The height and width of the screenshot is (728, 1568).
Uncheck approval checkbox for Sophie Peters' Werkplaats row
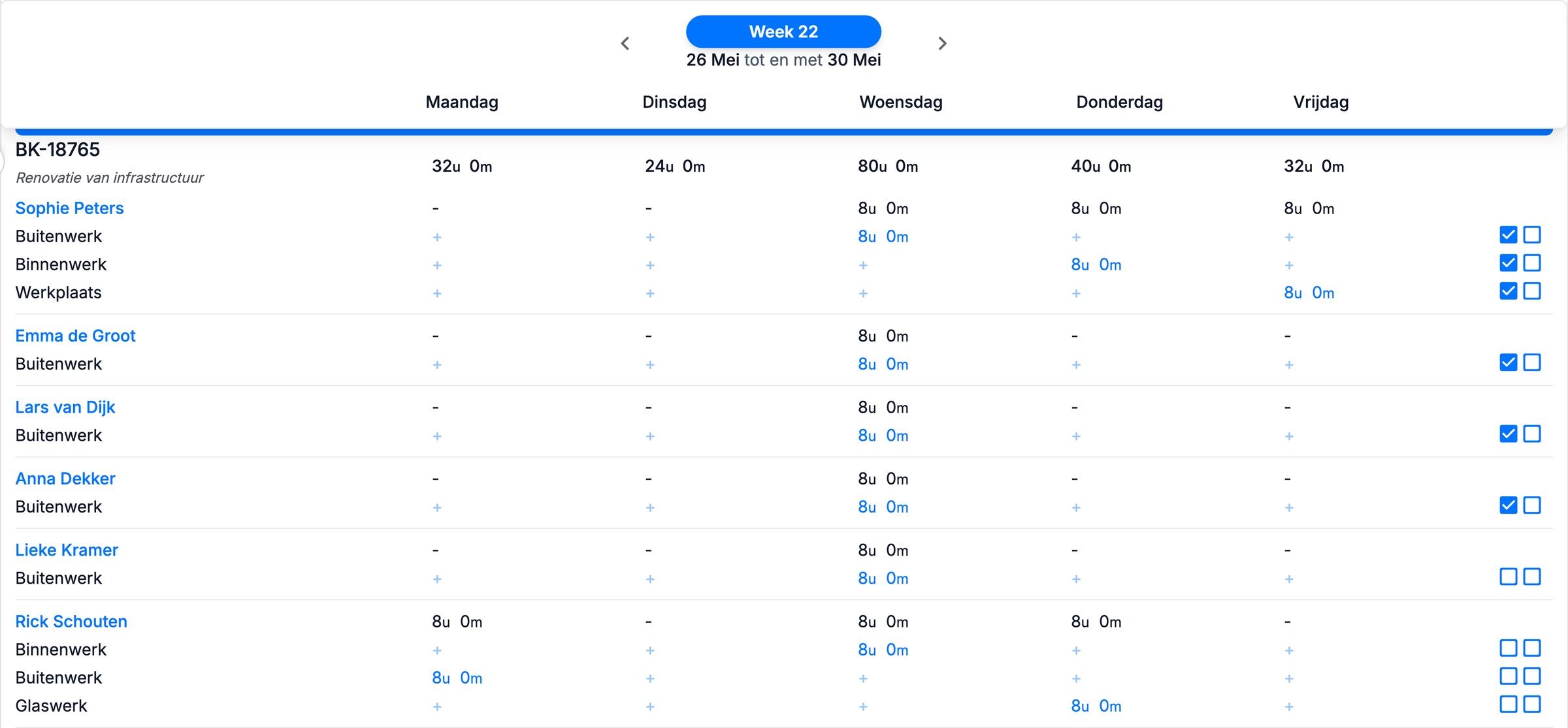coord(1508,291)
